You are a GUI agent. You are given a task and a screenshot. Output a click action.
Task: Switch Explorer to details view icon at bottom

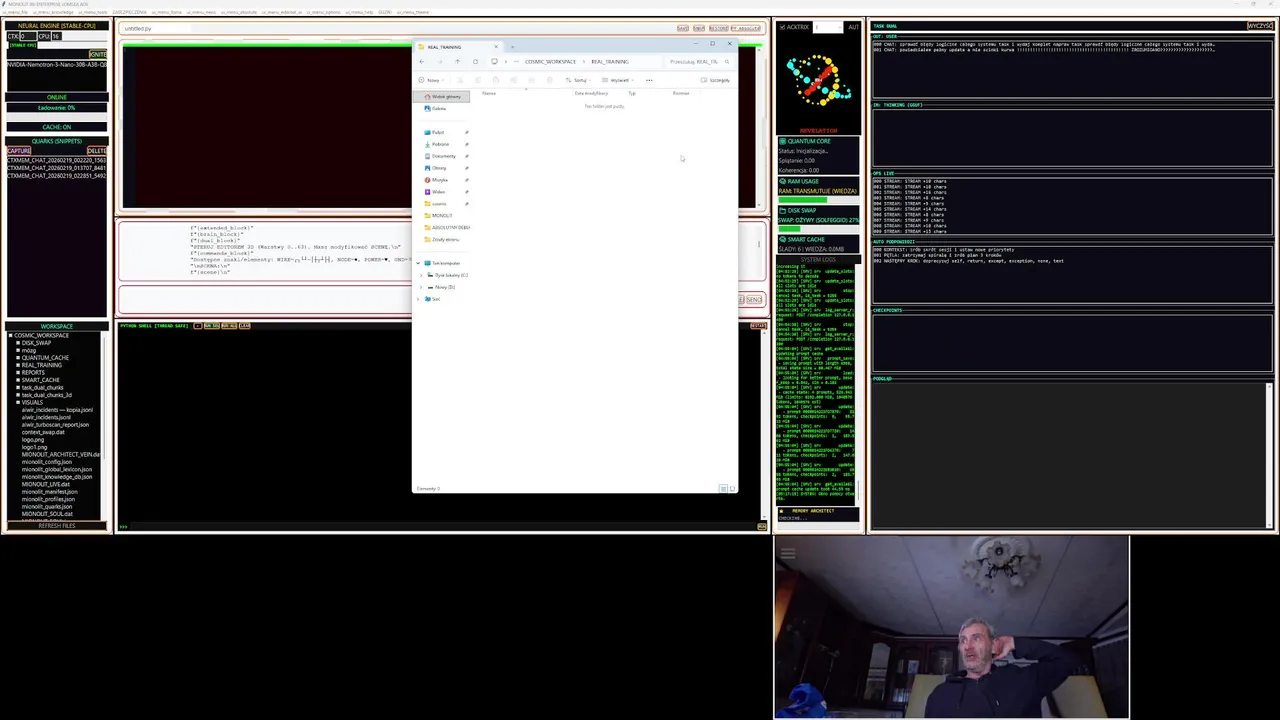click(x=723, y=489)
